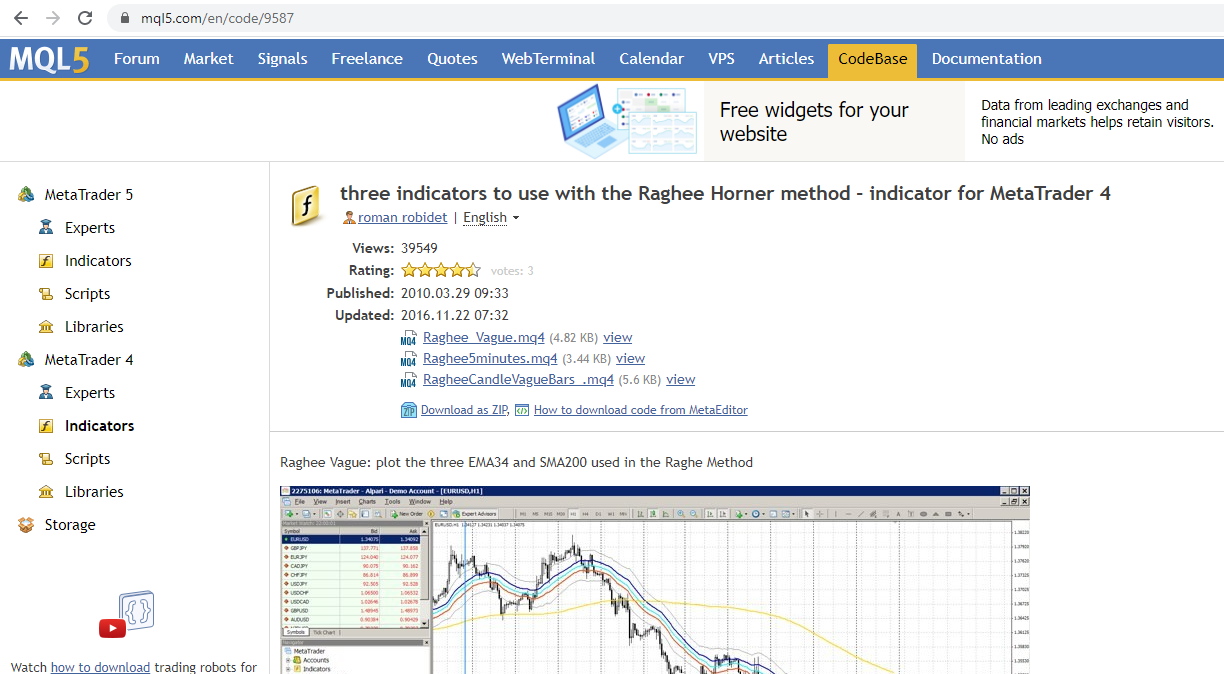Click the browser back arrow

pos(20,18)
